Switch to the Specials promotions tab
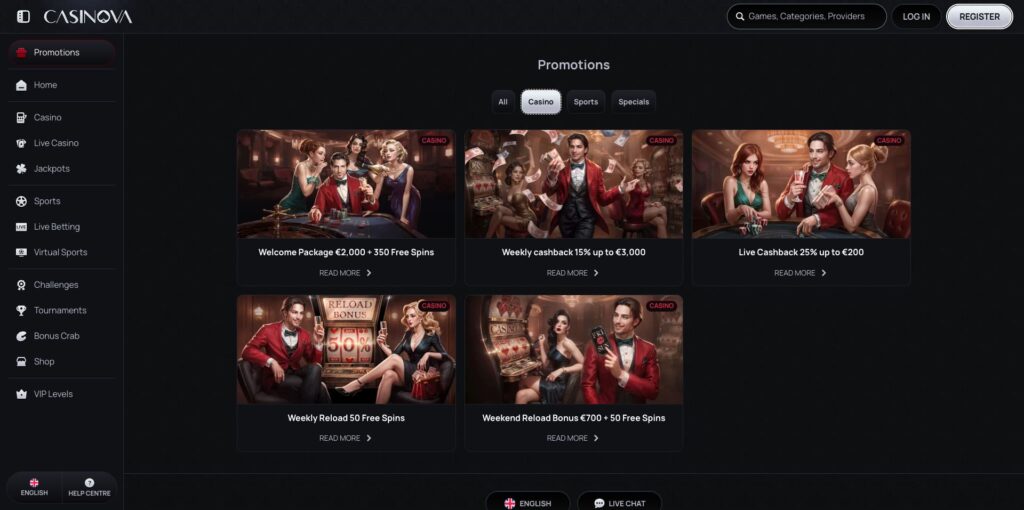1024x510 pixels. [633, 102]
